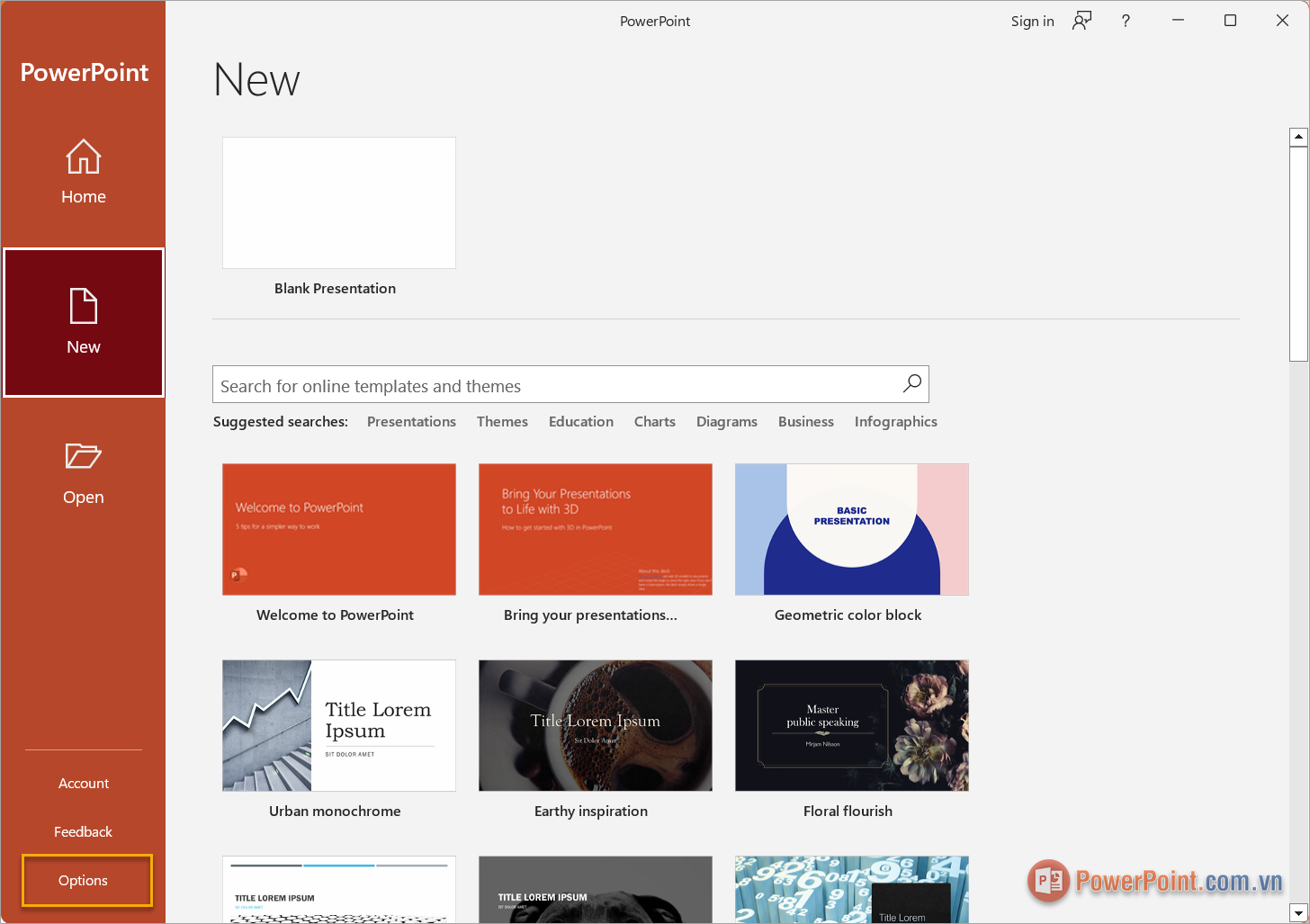This screenshot has height=924, width=1310.
Task: Choose the Bring your presentations 3D template
Action: (x=596, y=529)
